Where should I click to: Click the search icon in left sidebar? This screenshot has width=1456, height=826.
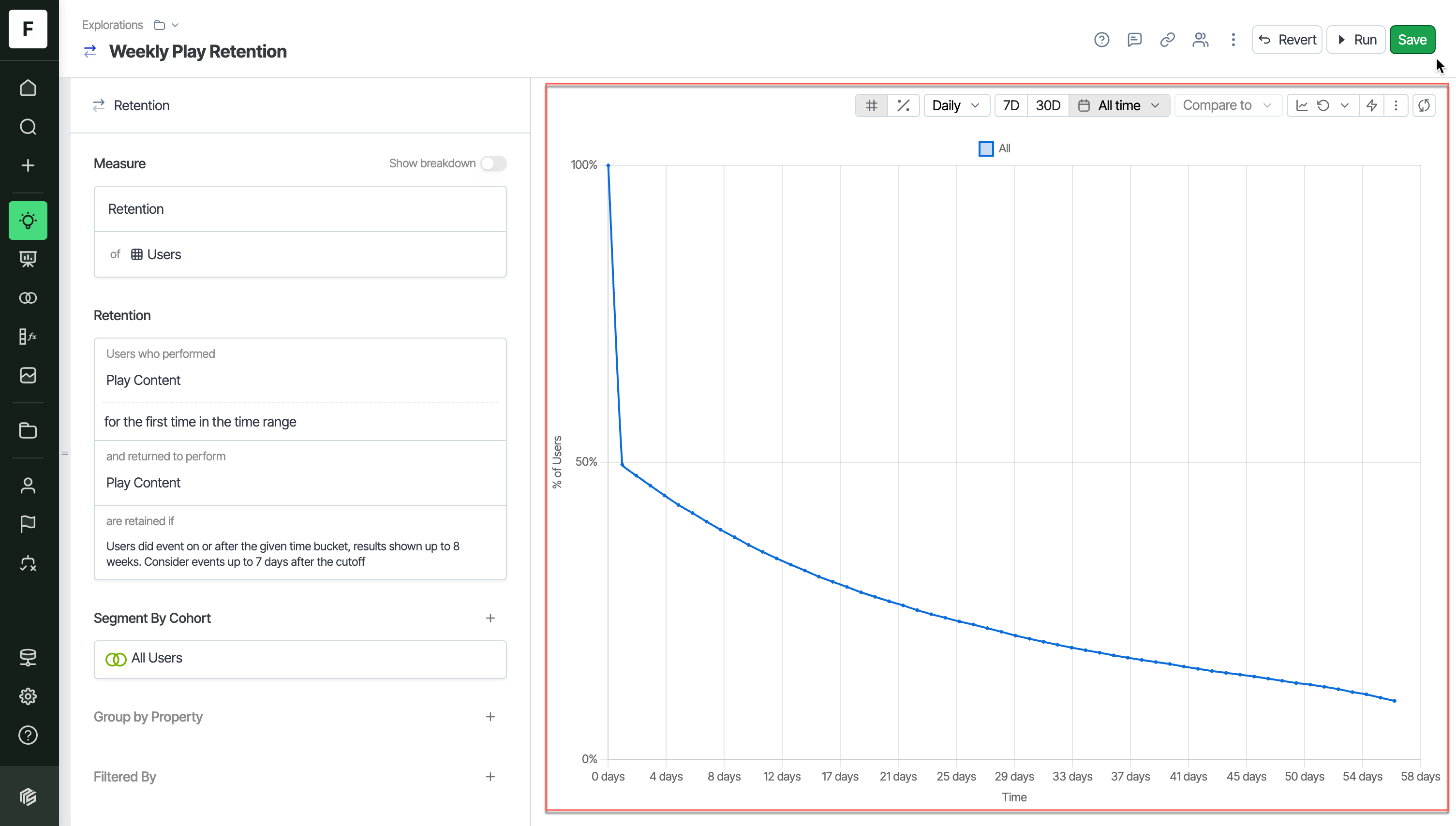pyautogui.click(x=28, y=127)
